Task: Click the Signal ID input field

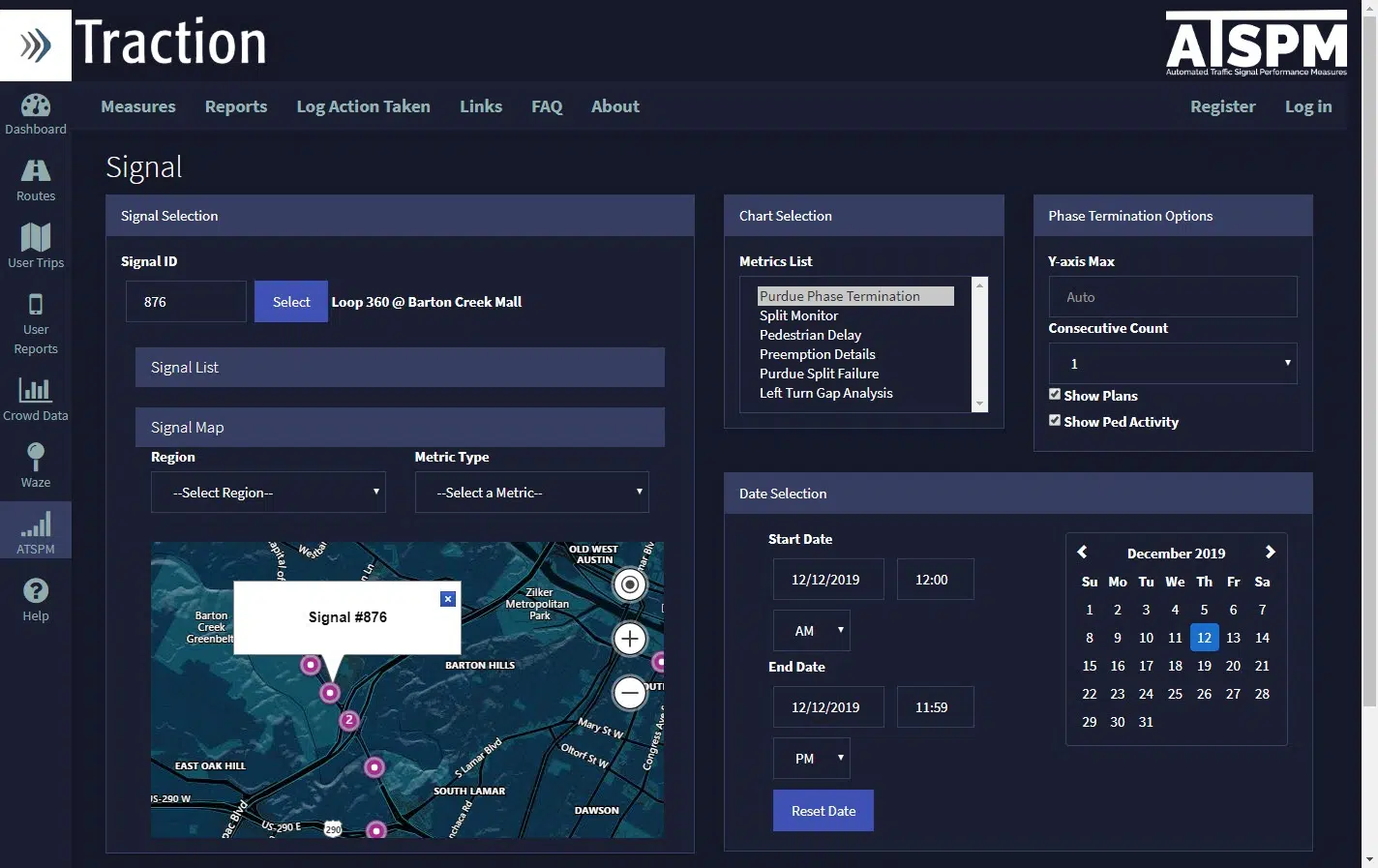Action: pos(186,302)
